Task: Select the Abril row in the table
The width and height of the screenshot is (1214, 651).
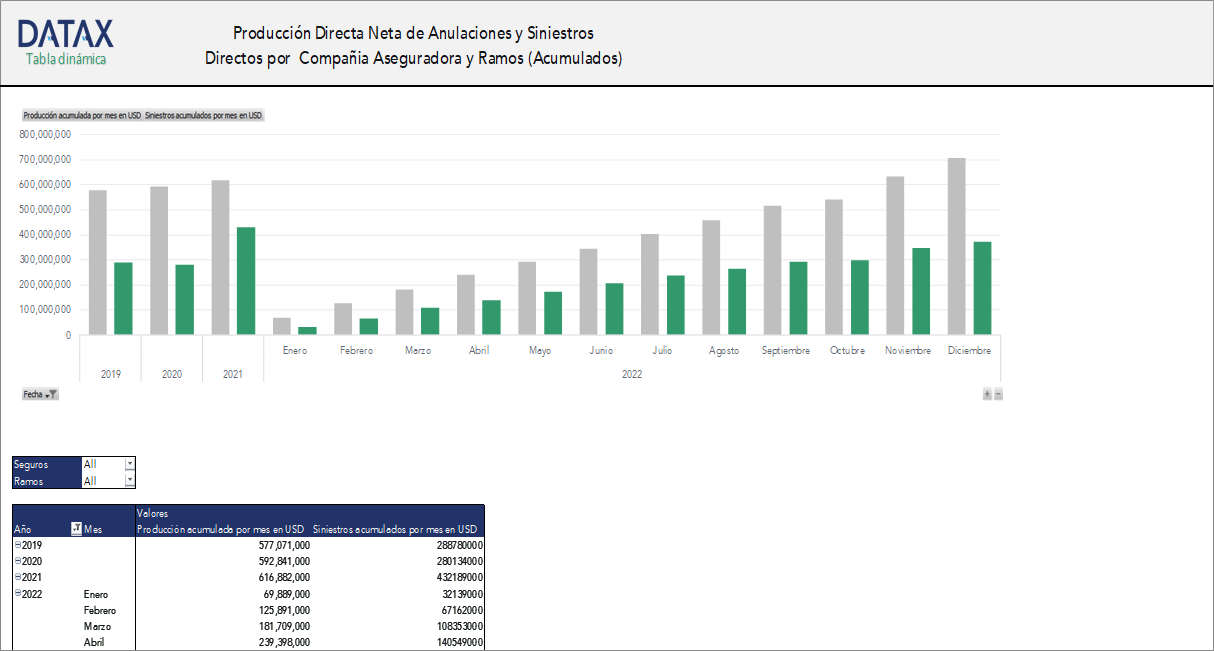Action: (95, 642)
